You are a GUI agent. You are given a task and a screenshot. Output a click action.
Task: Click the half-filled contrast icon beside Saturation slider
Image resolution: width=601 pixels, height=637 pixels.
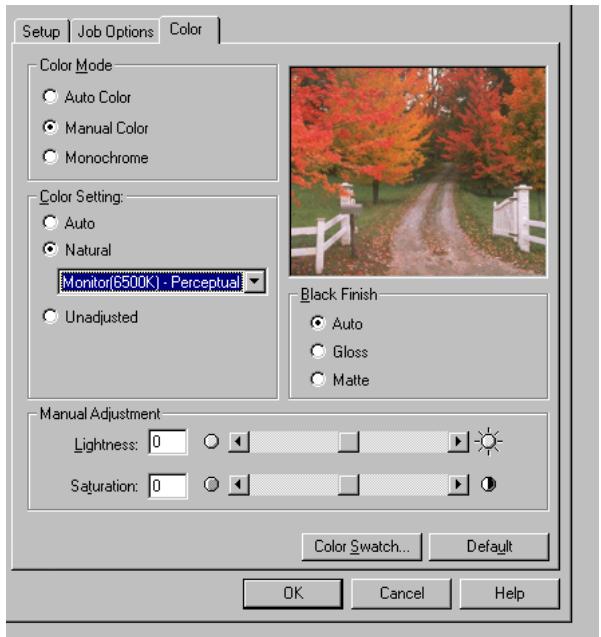click(489, 485)
